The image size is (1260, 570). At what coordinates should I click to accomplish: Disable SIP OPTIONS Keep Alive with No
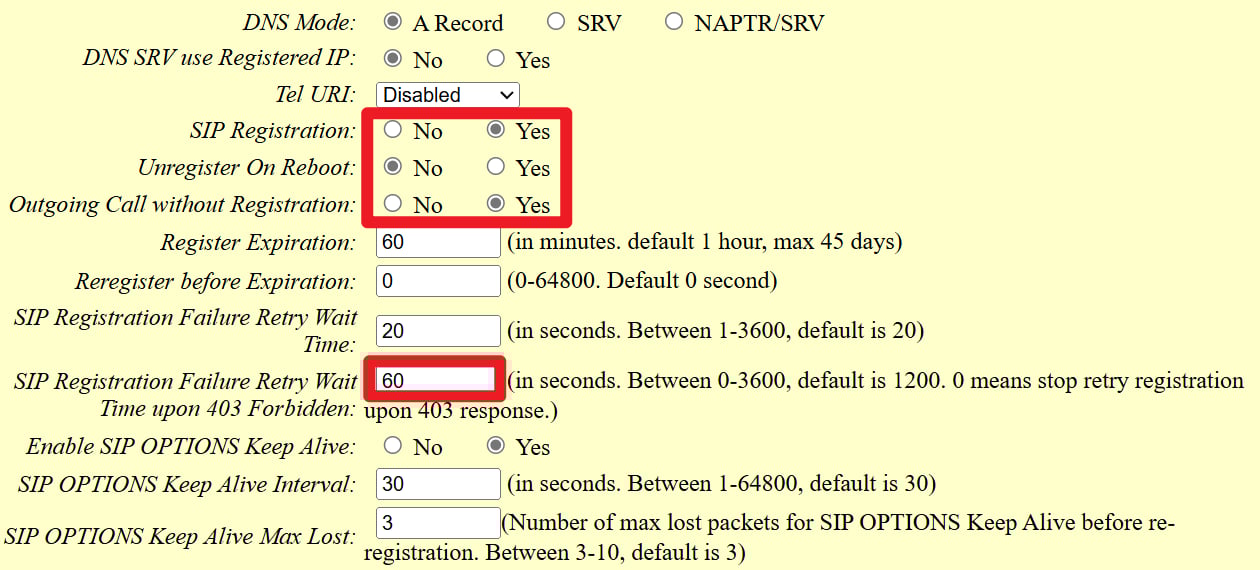click(x=393, y=445)
